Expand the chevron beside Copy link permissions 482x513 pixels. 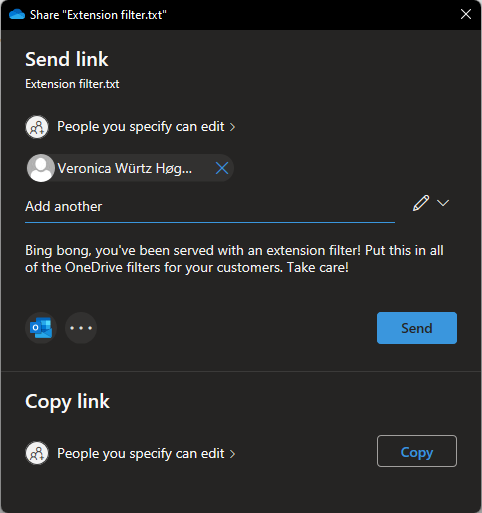(x=232, y=454)
